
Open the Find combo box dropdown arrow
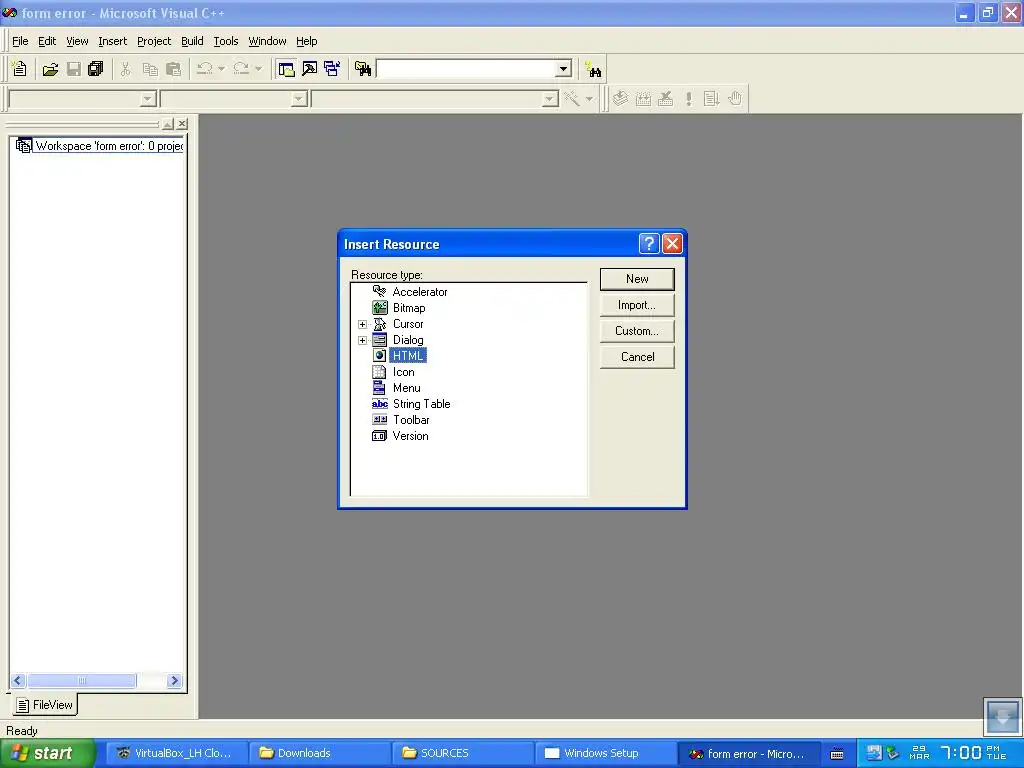[x=564, y=69]
